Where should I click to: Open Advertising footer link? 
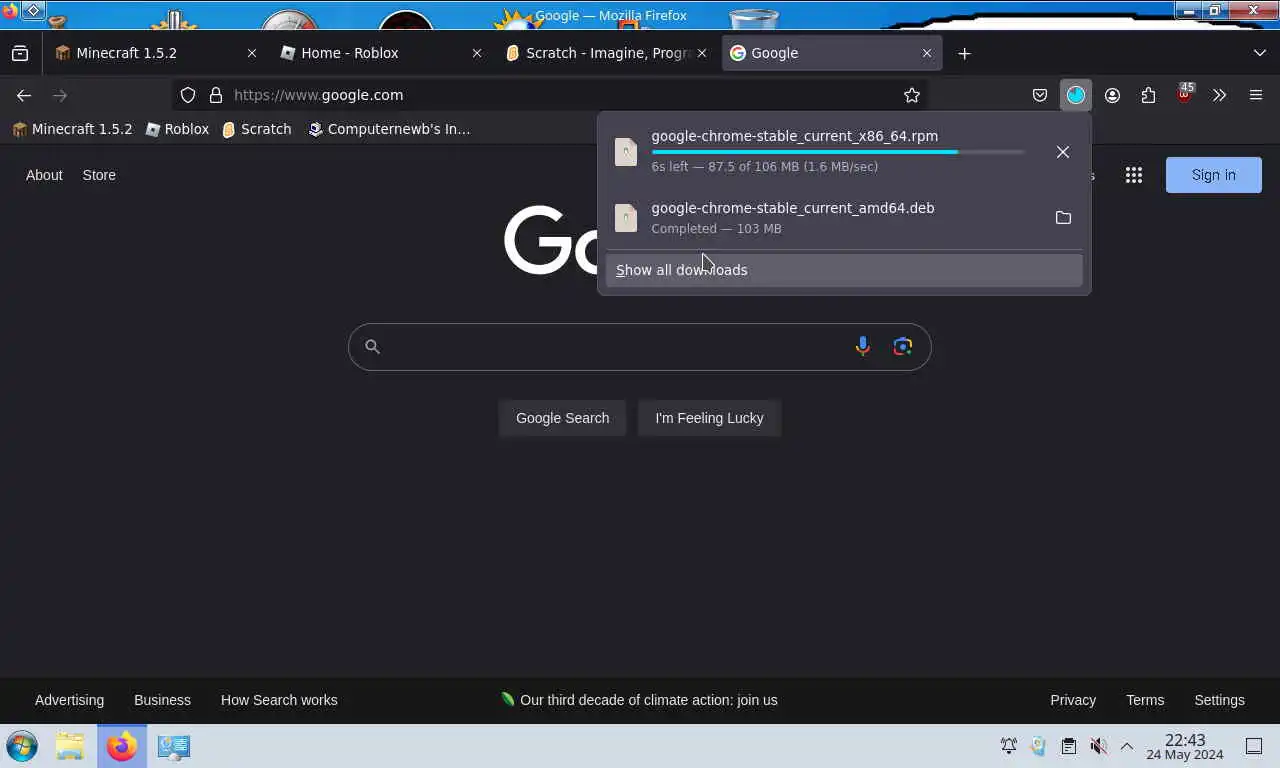tap(69, 700)
